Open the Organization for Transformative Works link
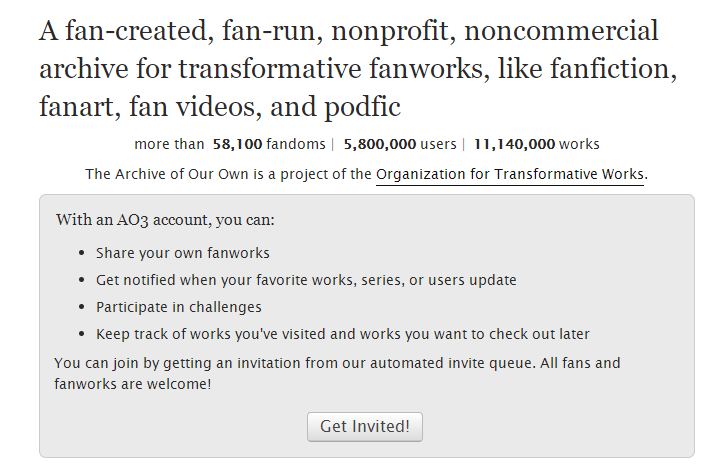 click(x=510, y=174)
